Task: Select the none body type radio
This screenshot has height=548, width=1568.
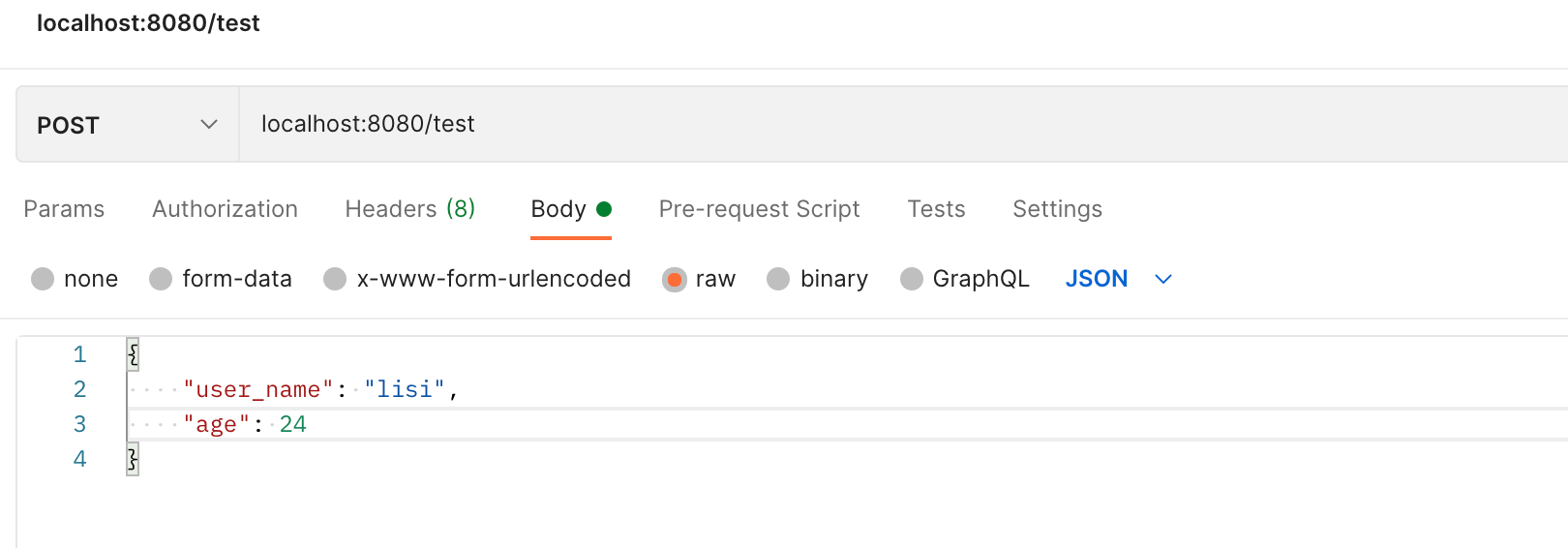Action: pos(43,279)
